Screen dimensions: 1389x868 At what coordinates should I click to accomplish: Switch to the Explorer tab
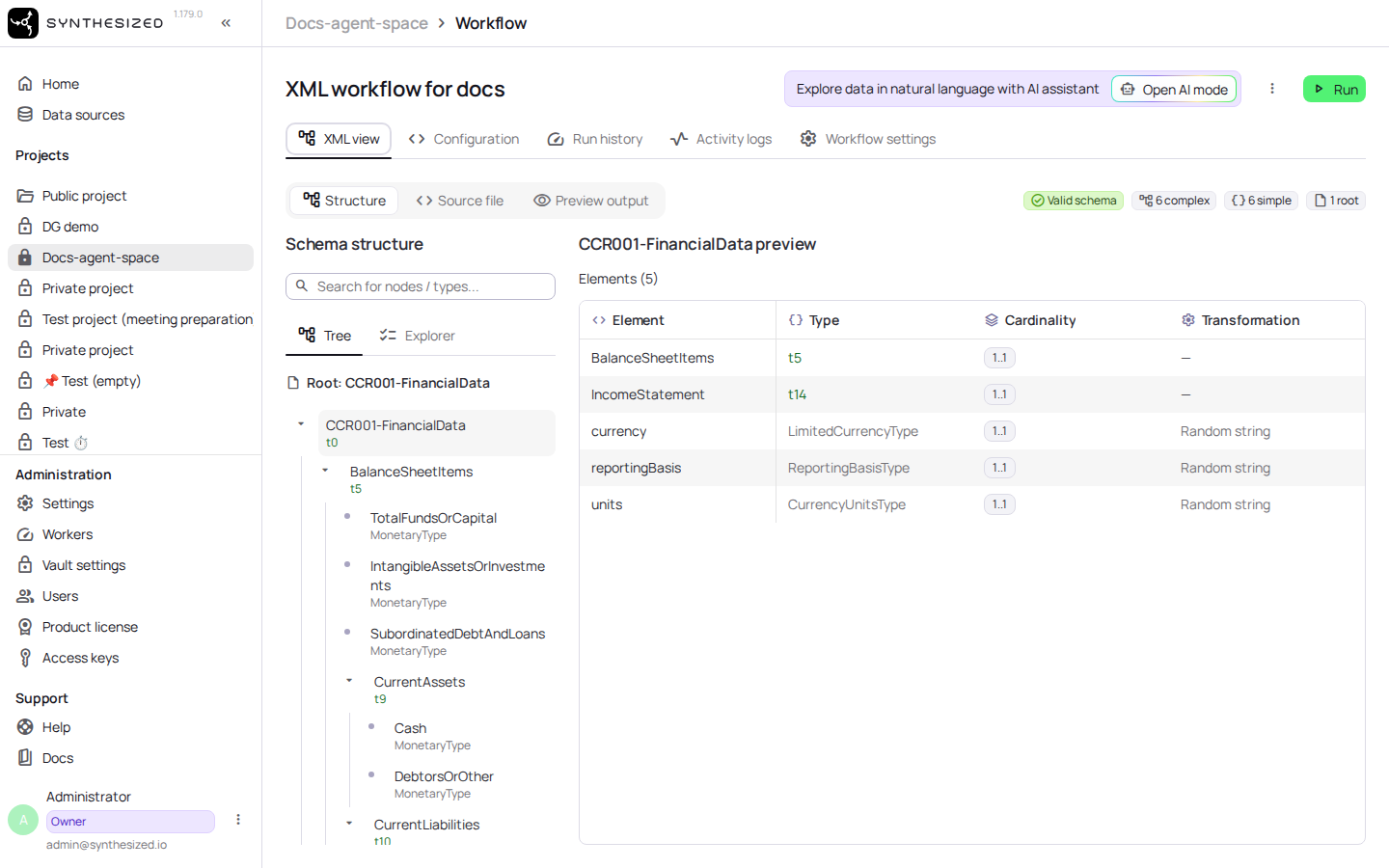click(418, 336)
